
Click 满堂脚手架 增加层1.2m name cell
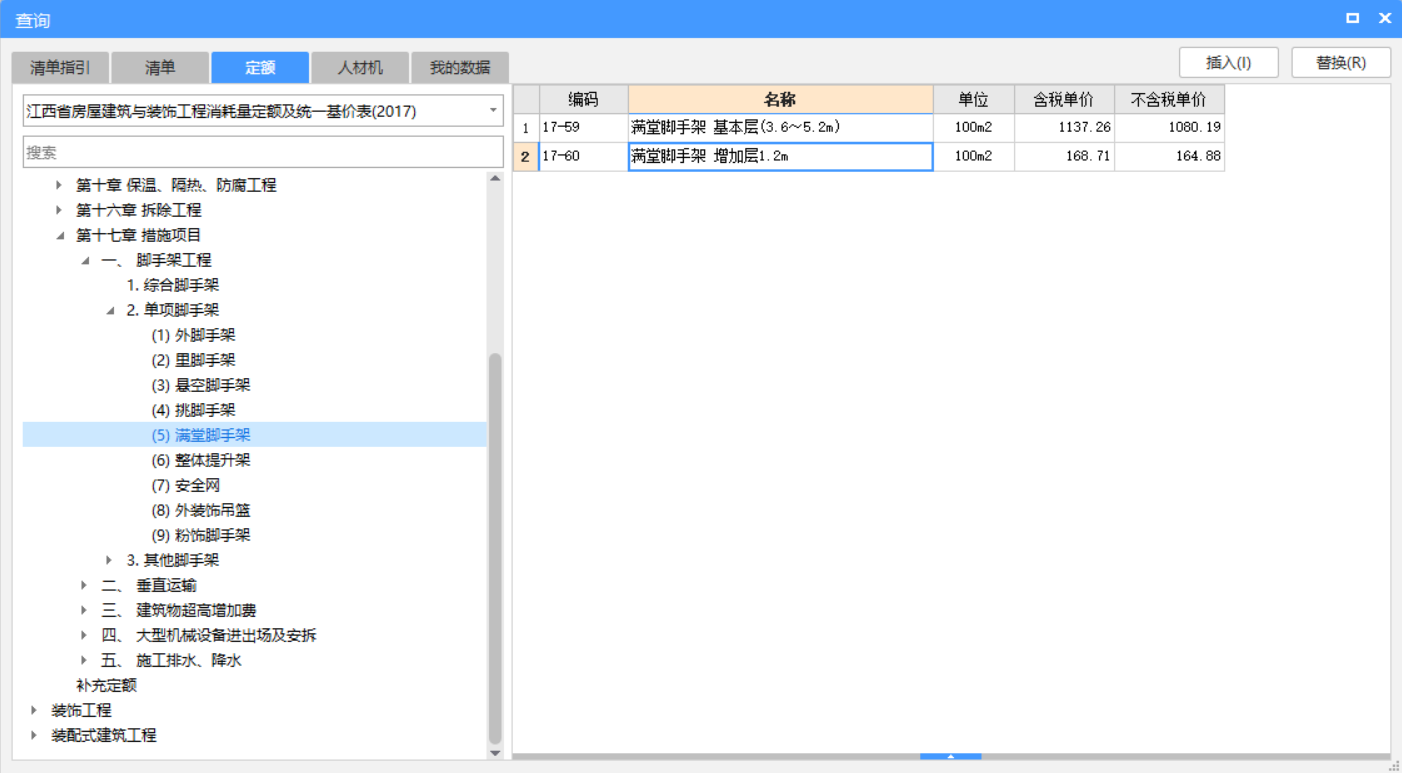pos(780,157)
